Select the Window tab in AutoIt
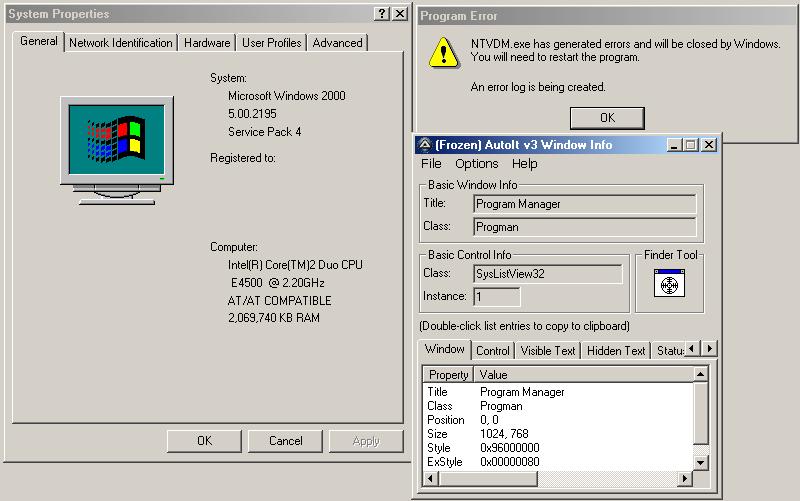Screen dimensions: 800x501 click(444, 349)
